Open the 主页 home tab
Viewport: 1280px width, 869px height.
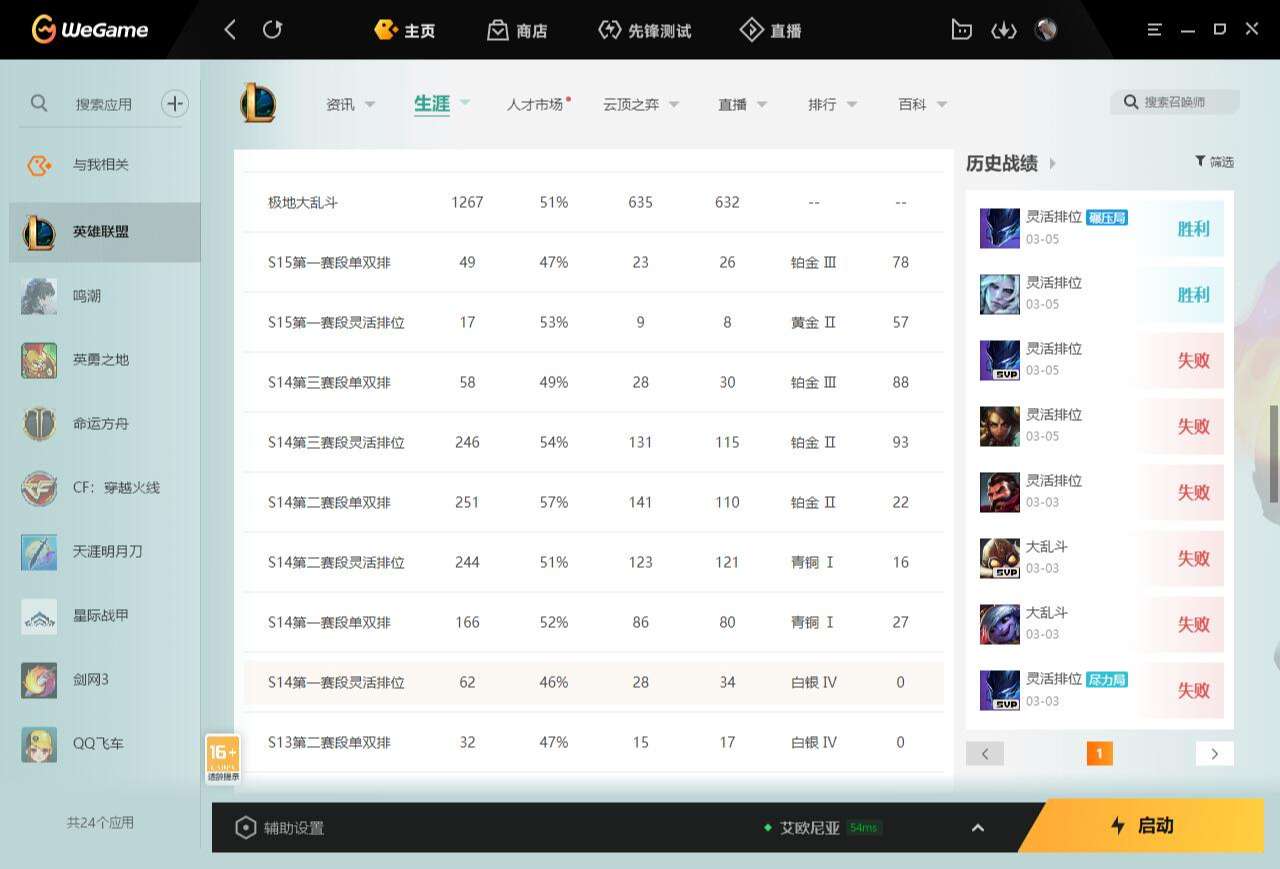[x=405, y=30]
